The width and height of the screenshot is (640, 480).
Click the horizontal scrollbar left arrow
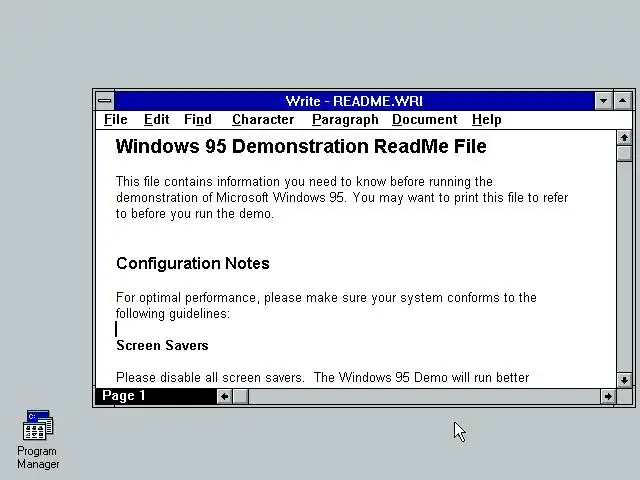(224, 396)
